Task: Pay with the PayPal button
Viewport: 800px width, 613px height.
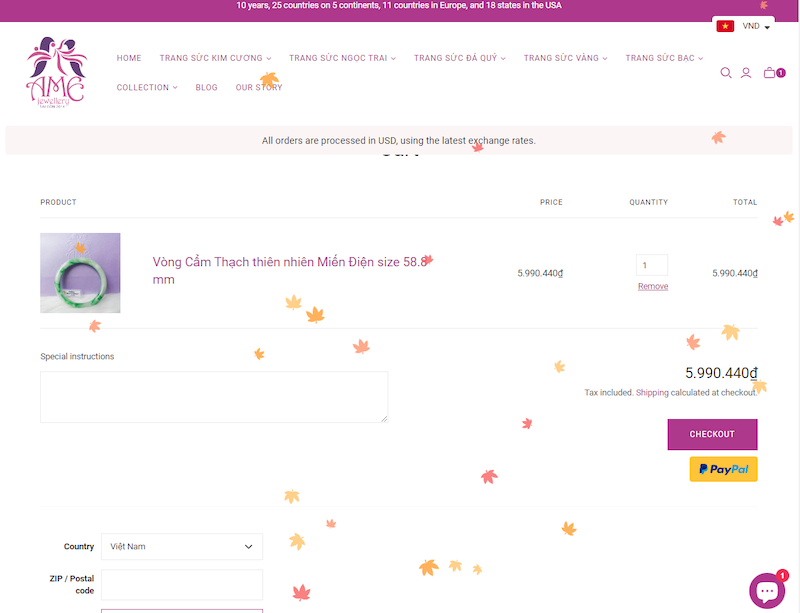Action: (x=723, y=469)
